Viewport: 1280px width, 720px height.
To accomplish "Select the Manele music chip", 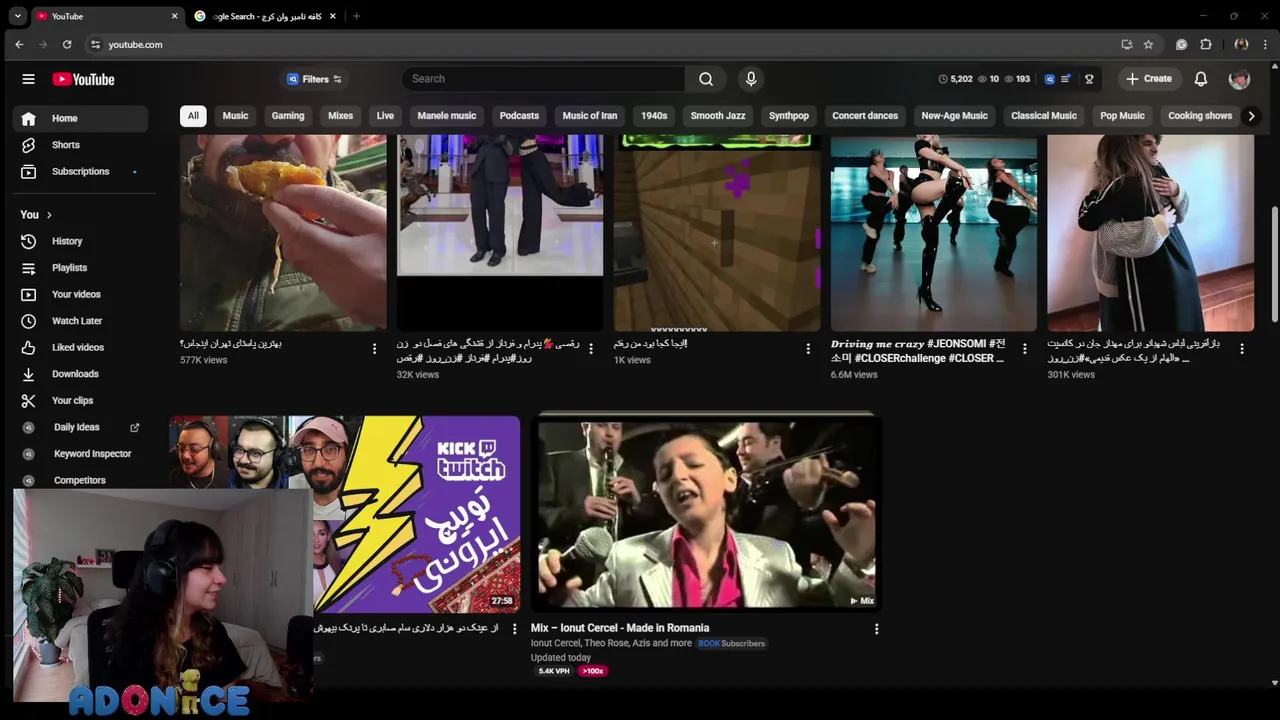I will tap(447, 116).
